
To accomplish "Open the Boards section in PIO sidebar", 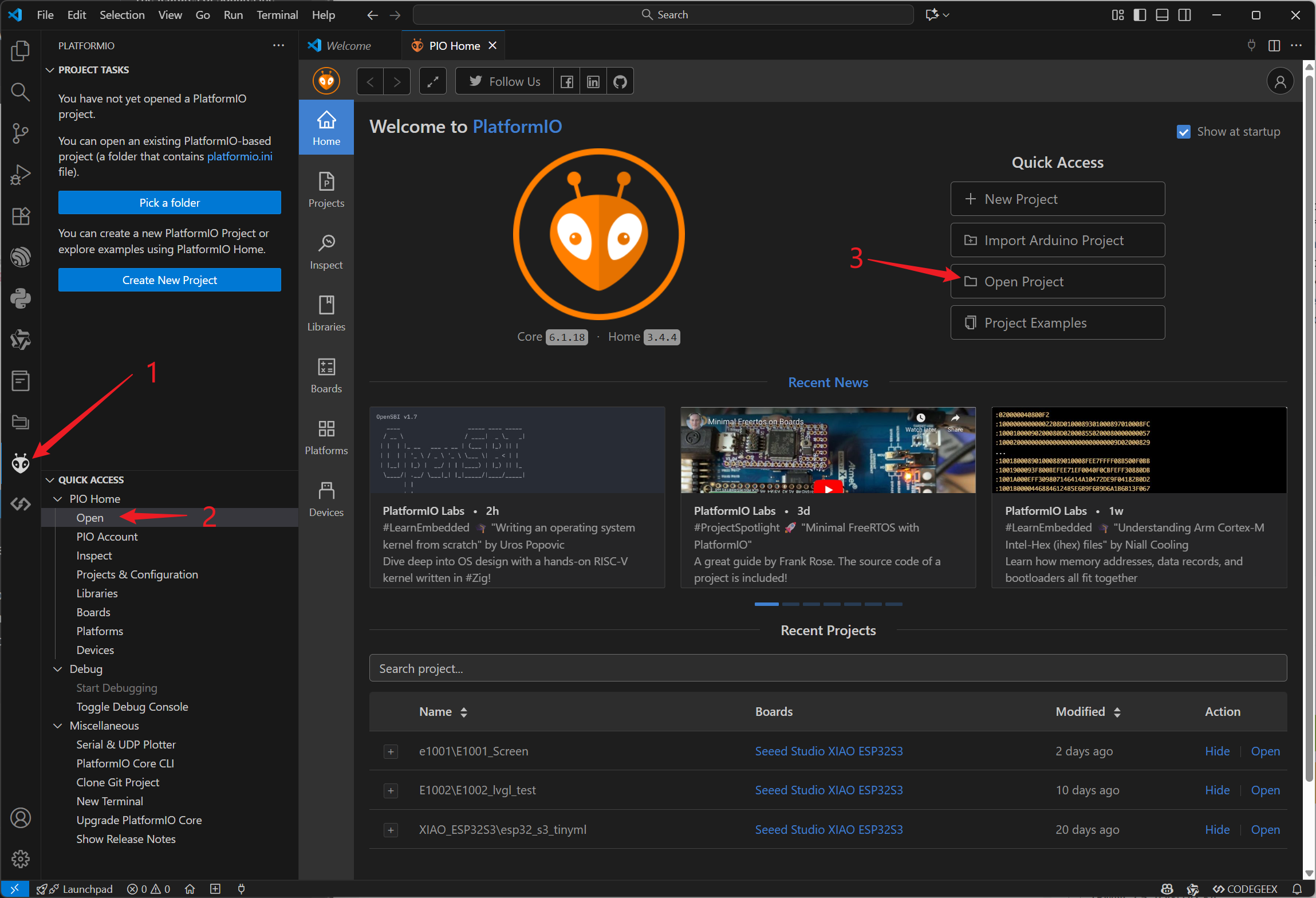I will 326,375.
